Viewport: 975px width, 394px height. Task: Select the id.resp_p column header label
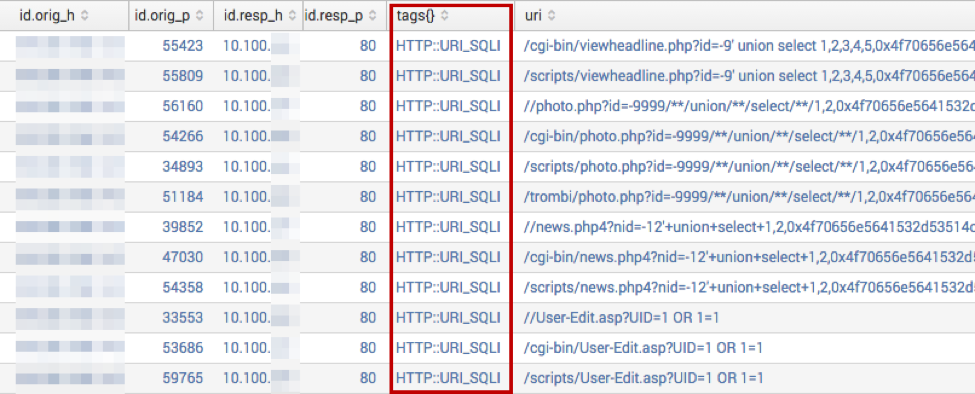click(x=334, y=16)
